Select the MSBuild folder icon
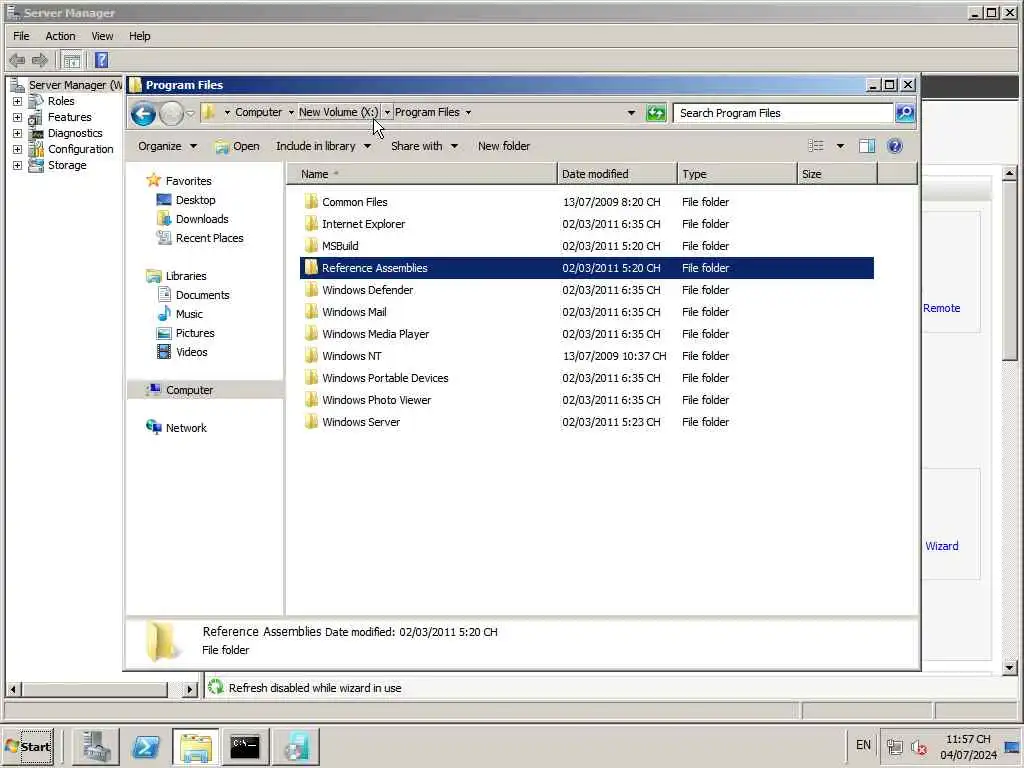The height and width of the screenshot is (768, 1024). click(x=312, y=246)
